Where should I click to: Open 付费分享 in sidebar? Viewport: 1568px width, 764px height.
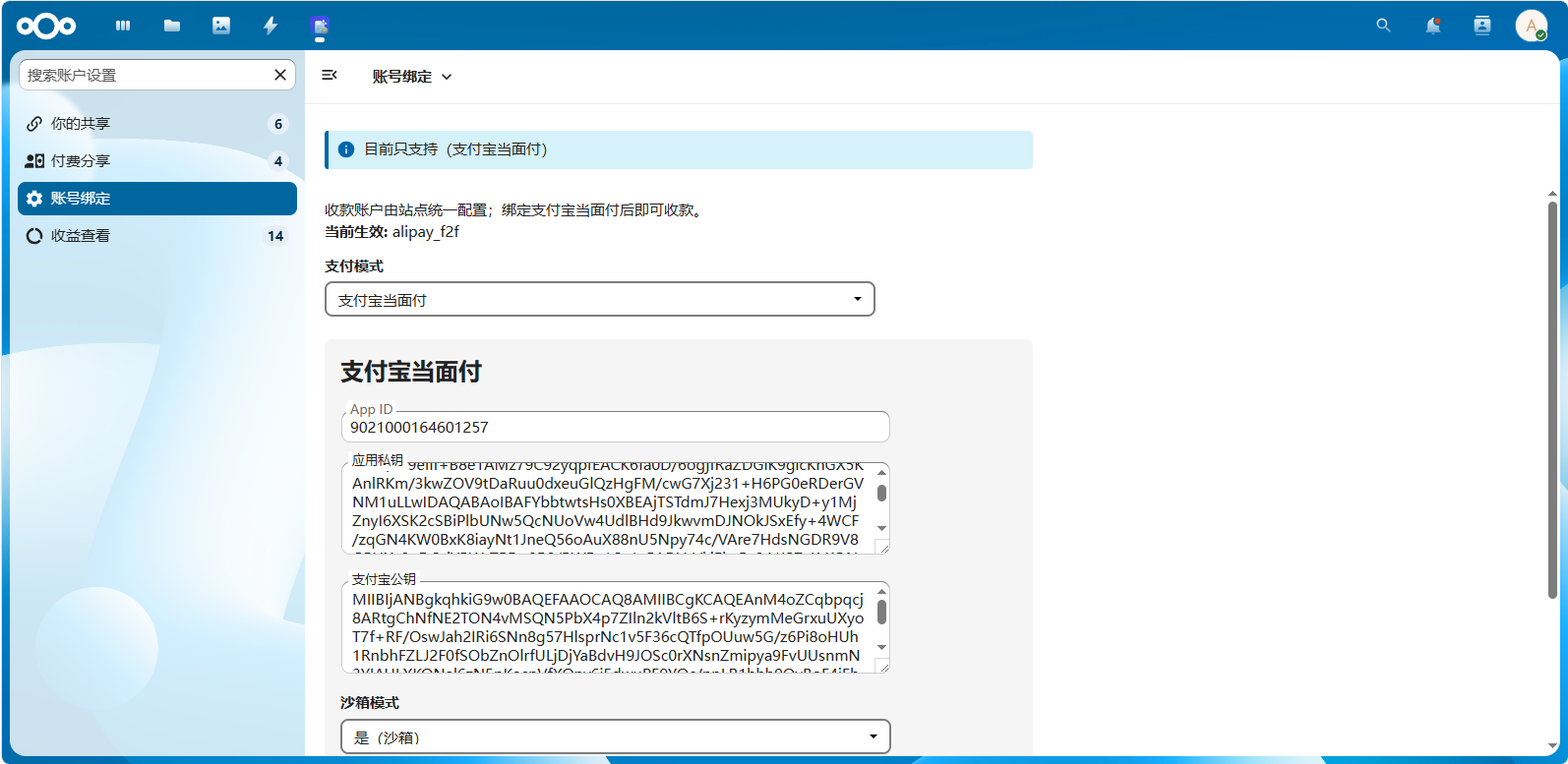157,161
